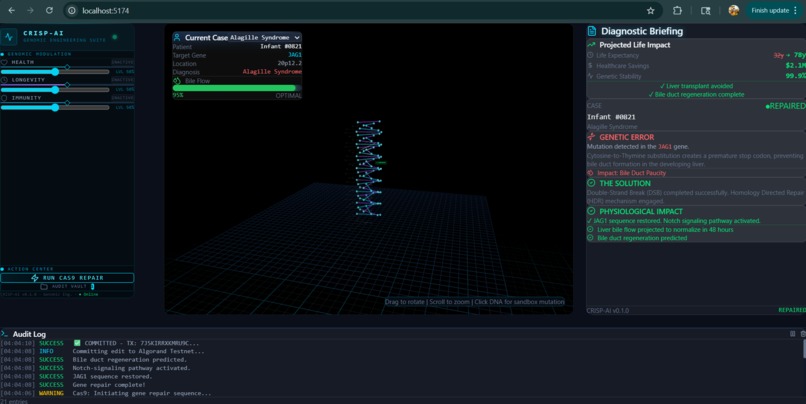Screen dimensions: 806x404
Task: Click the copy icon in the Audit Log header
Action: pyautogui.click(x=793, y=334)
